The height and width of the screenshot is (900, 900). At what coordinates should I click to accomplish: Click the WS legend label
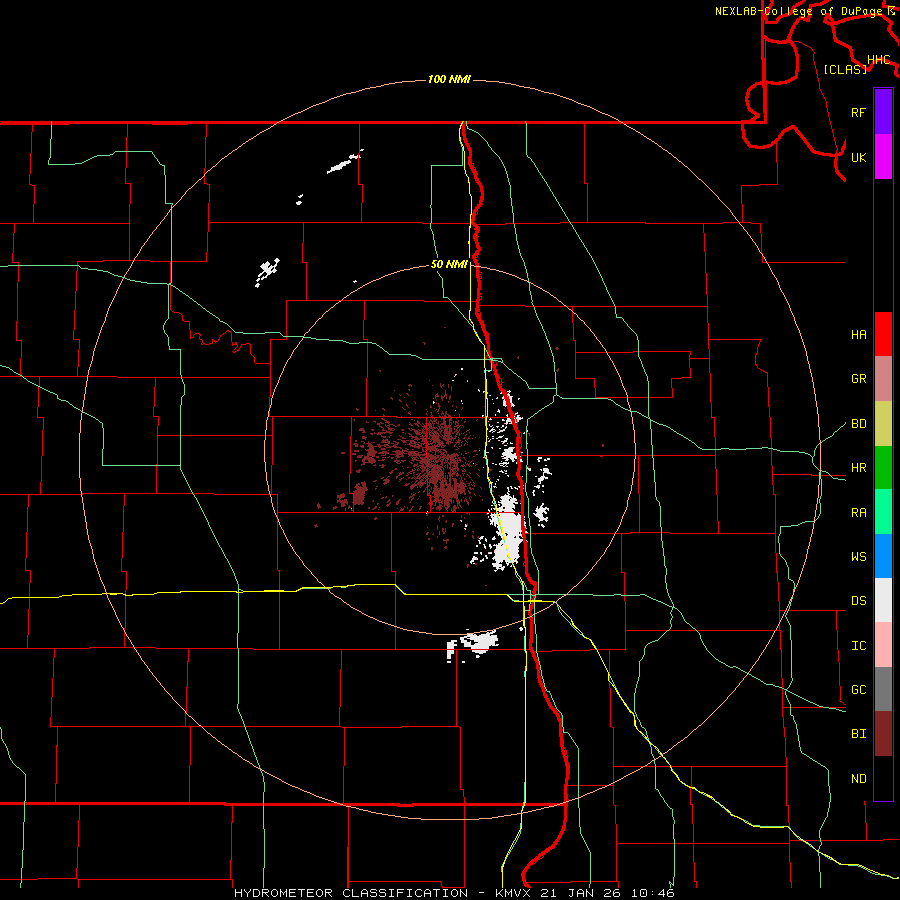coord(858,557)
